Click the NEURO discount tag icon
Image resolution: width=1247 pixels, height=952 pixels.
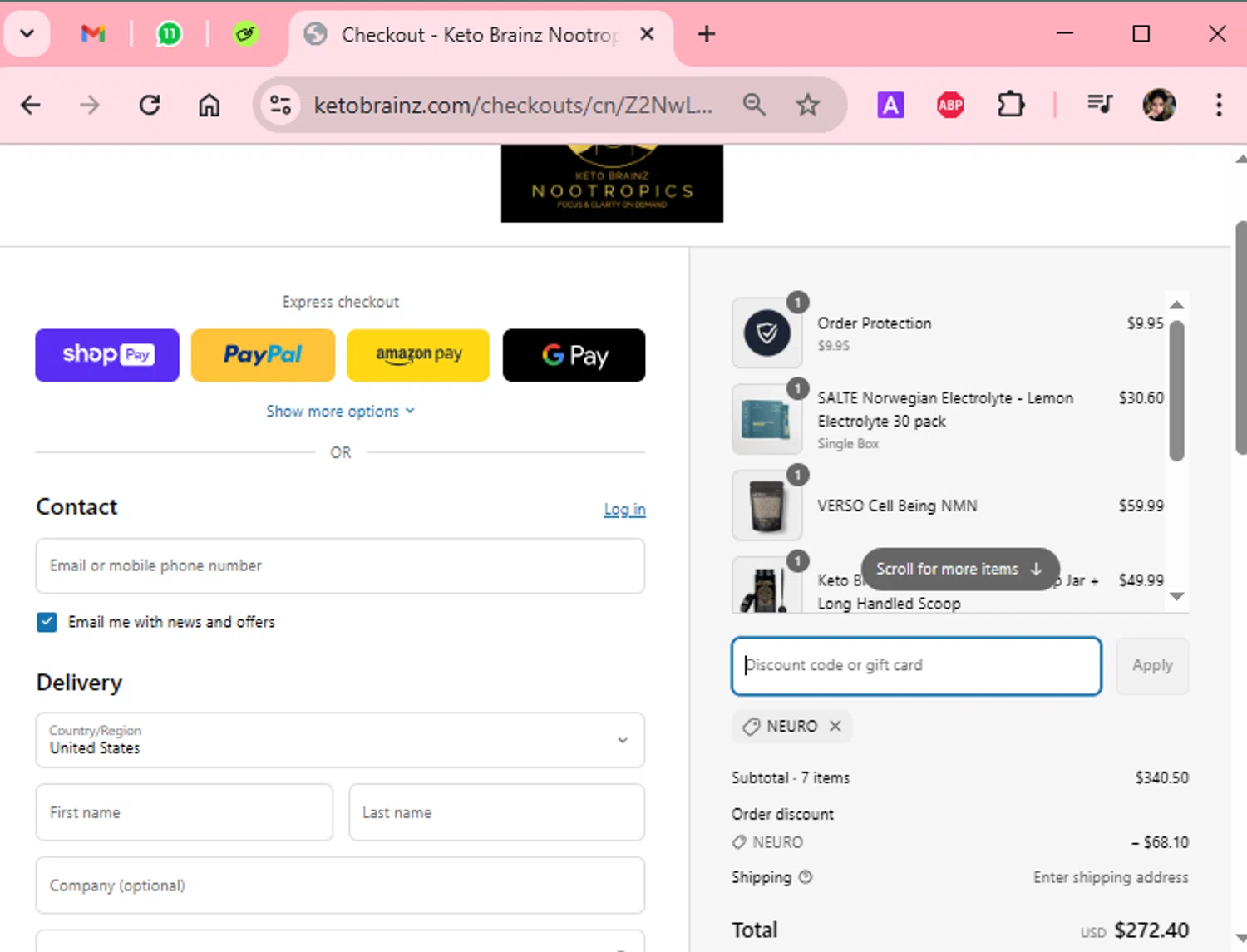point(752,727)
